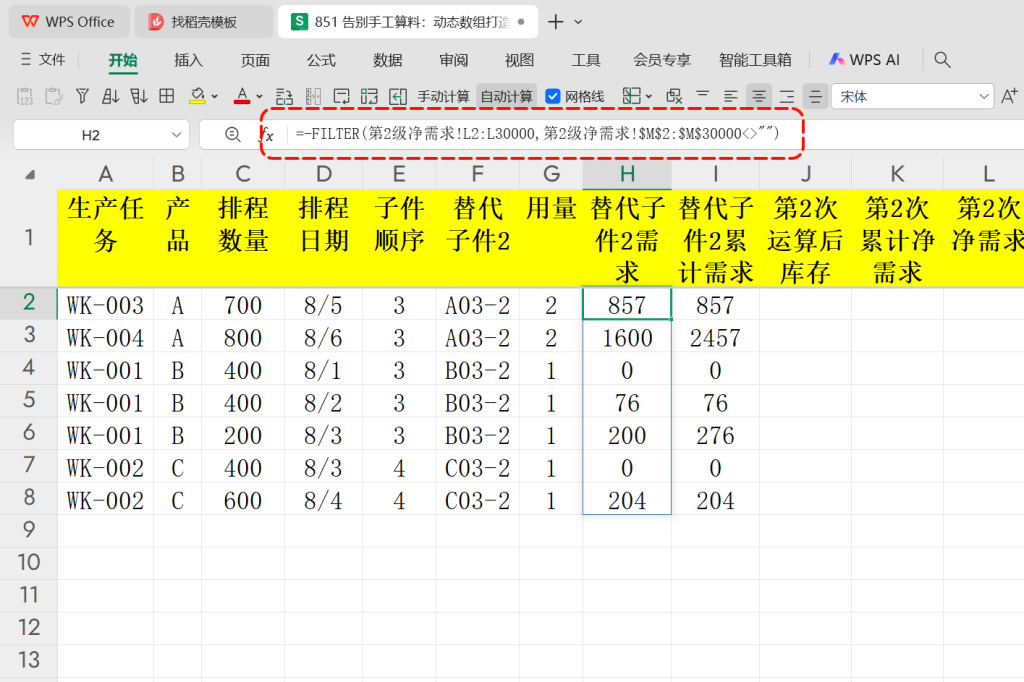
Task: Switch to the 数据 ribbon tab
Action: [388, 60]
